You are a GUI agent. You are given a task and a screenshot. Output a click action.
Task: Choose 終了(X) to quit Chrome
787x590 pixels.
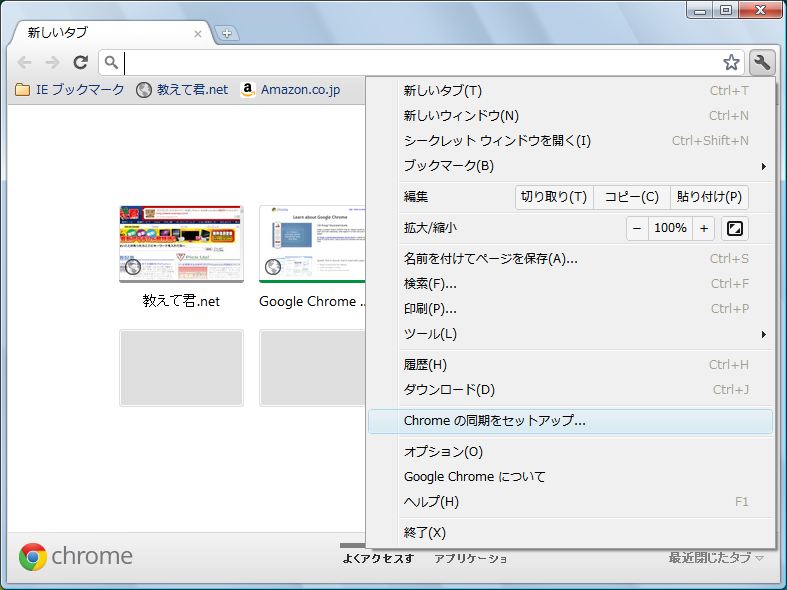[571, 533]
